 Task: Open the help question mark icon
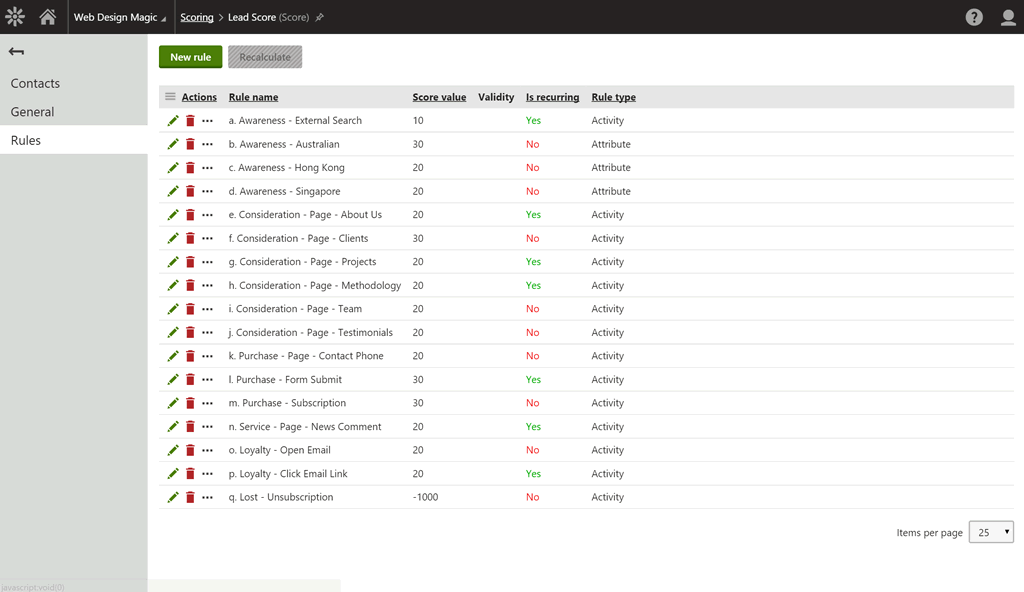(x=974, y=17)
